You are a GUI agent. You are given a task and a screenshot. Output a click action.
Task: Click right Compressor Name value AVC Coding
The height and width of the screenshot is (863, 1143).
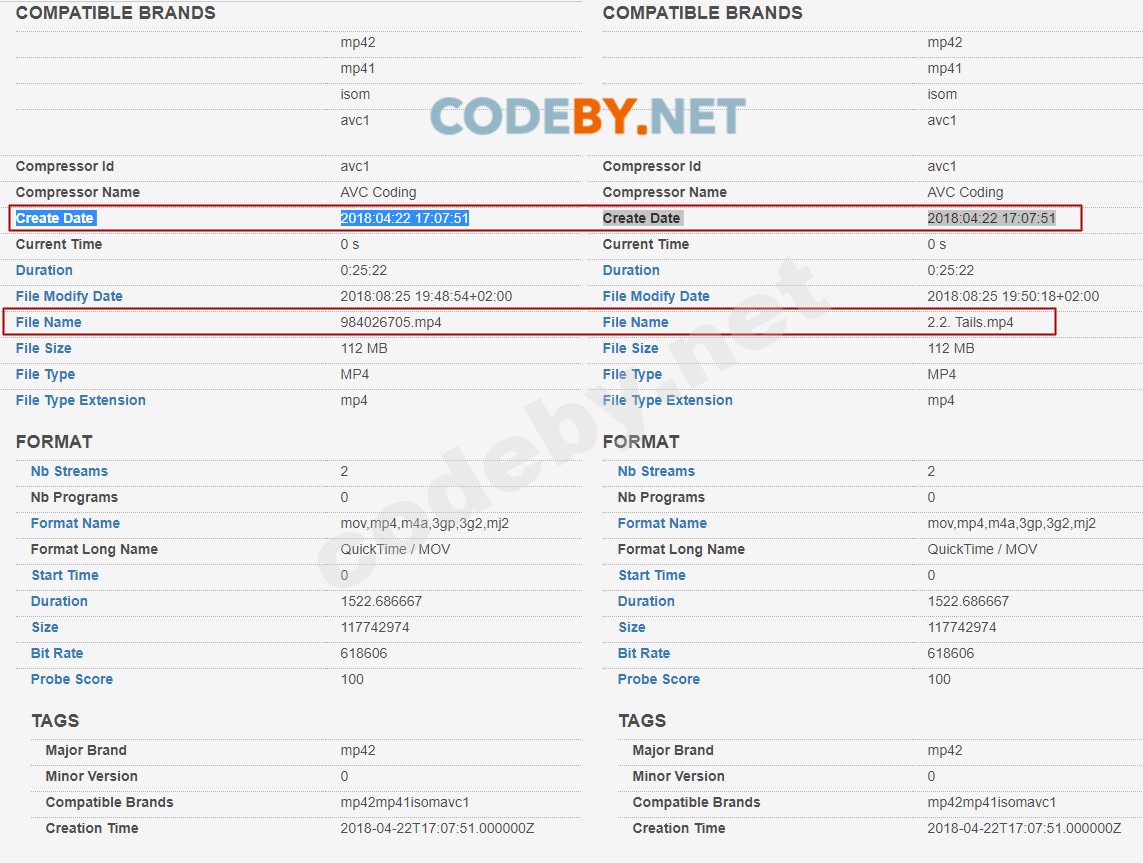[x=965, y=192]
